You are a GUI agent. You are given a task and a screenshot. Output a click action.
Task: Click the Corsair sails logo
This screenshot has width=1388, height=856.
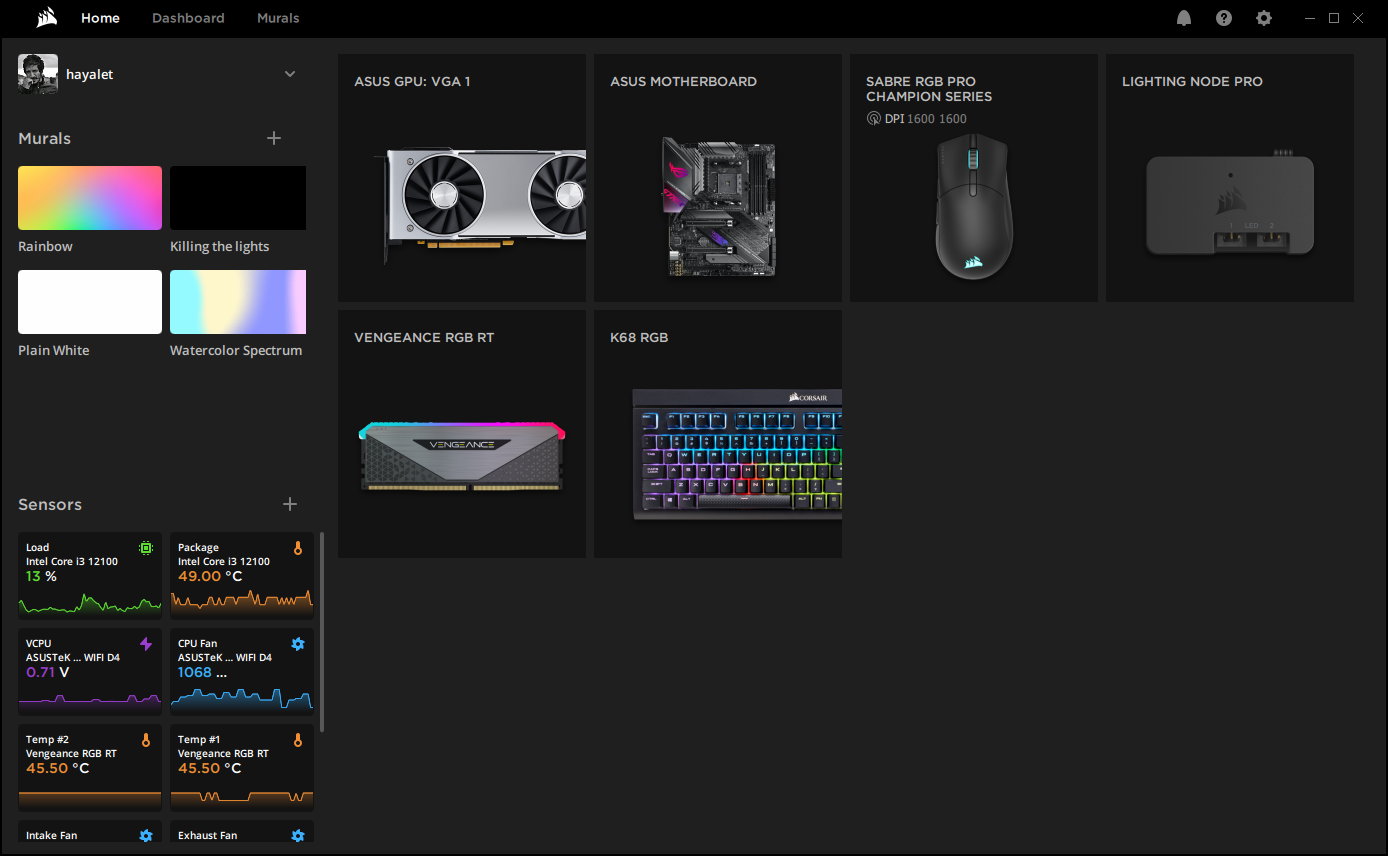pos(46,18)
